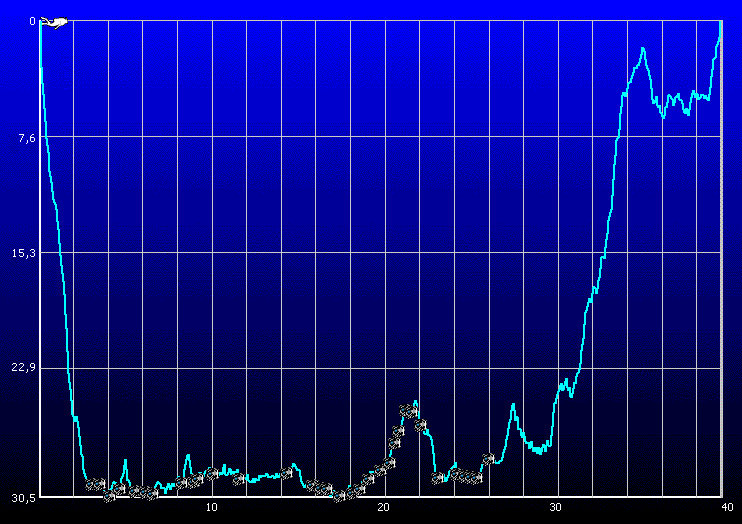Click the diver icon at the surface
Screen dimensions: 742x524
54,22
